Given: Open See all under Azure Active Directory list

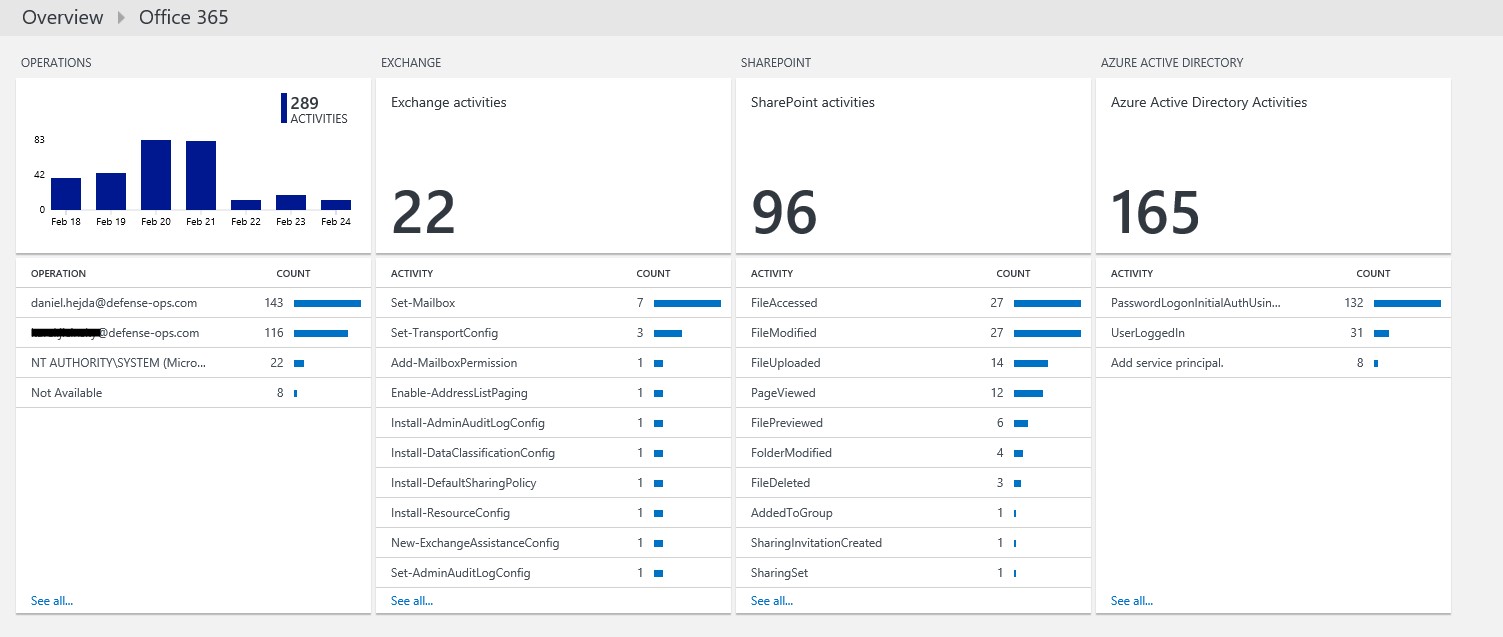Looking at the screenshot, I should (x=1132, y=601).
